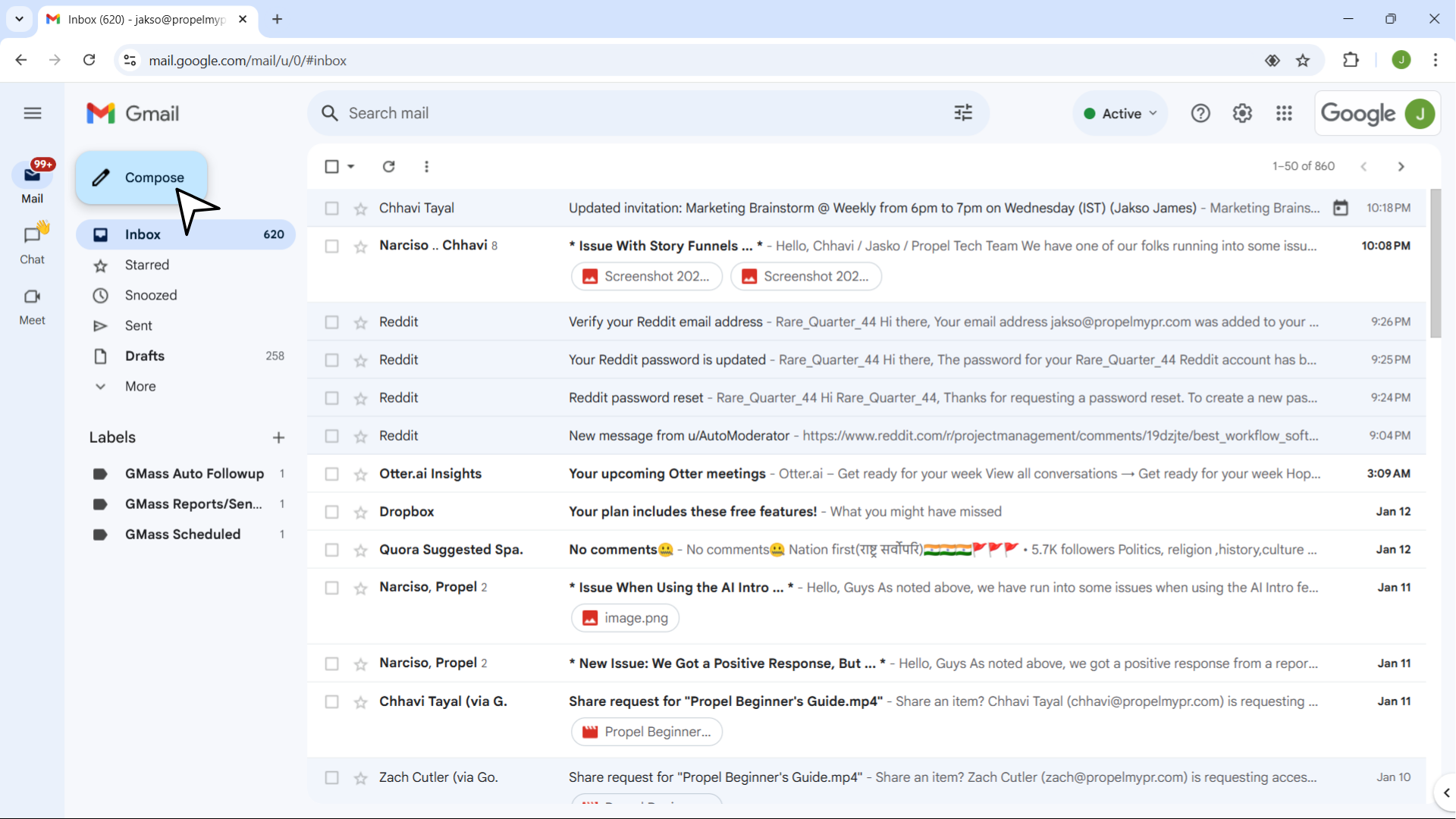Select the Reddit verify email checkbox
The height and width of the screenshot is (819, 1456).
331,322
